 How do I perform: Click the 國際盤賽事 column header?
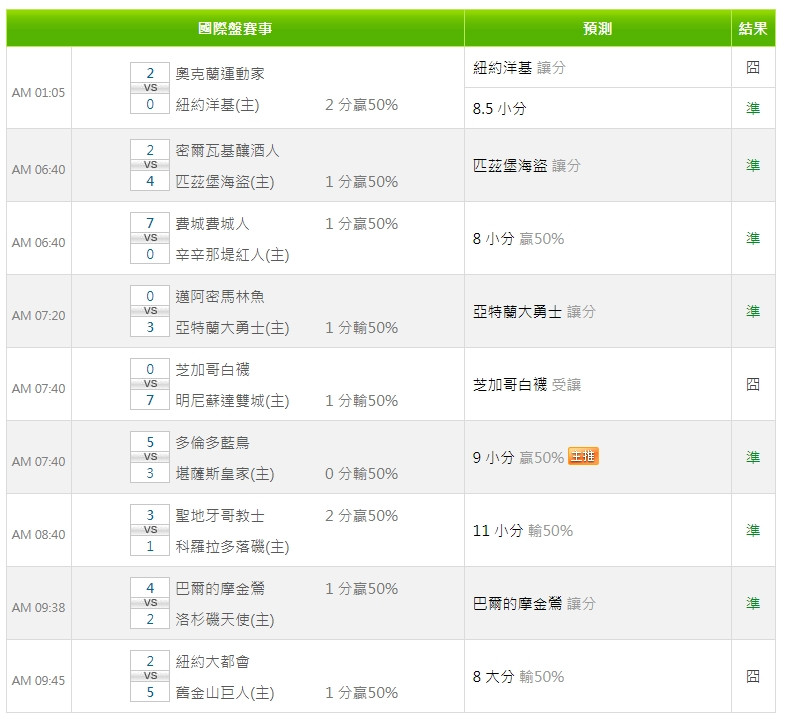click(x=235, y=28)
